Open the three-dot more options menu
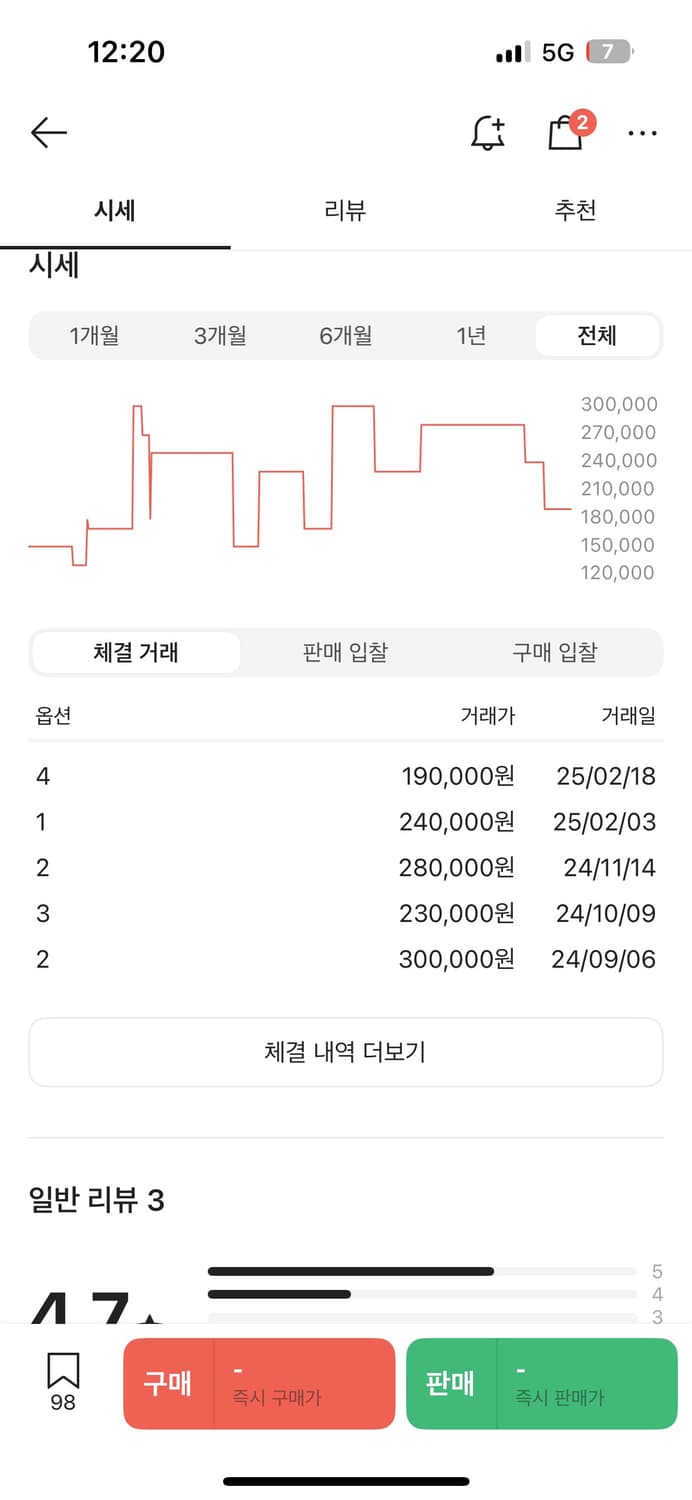 coord(642,132)
